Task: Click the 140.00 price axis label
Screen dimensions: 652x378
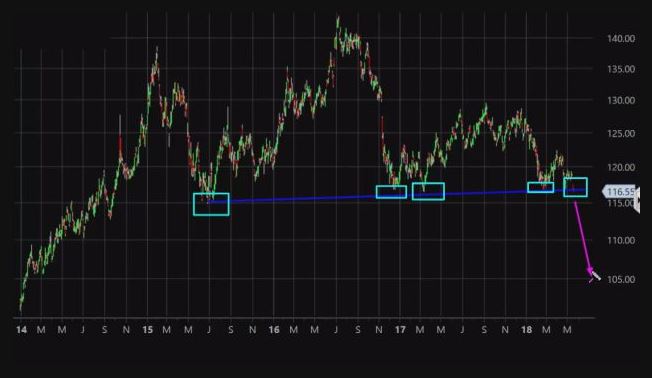Action: tap(621, 39)
